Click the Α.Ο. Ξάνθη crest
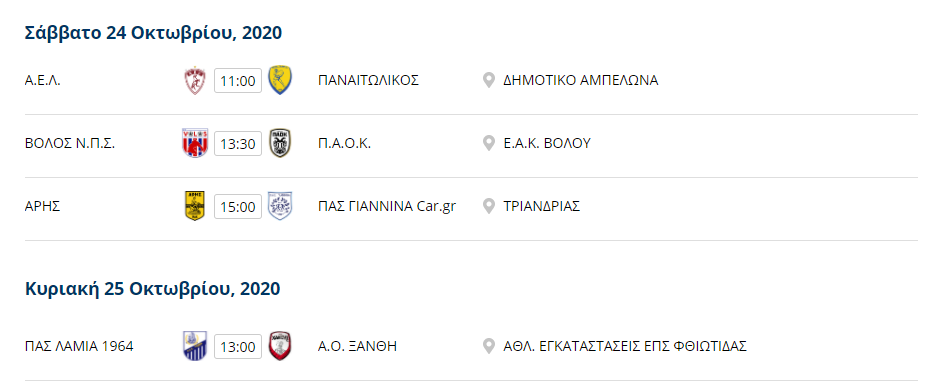Screen dimensions: 943x382 click(280, 347)
